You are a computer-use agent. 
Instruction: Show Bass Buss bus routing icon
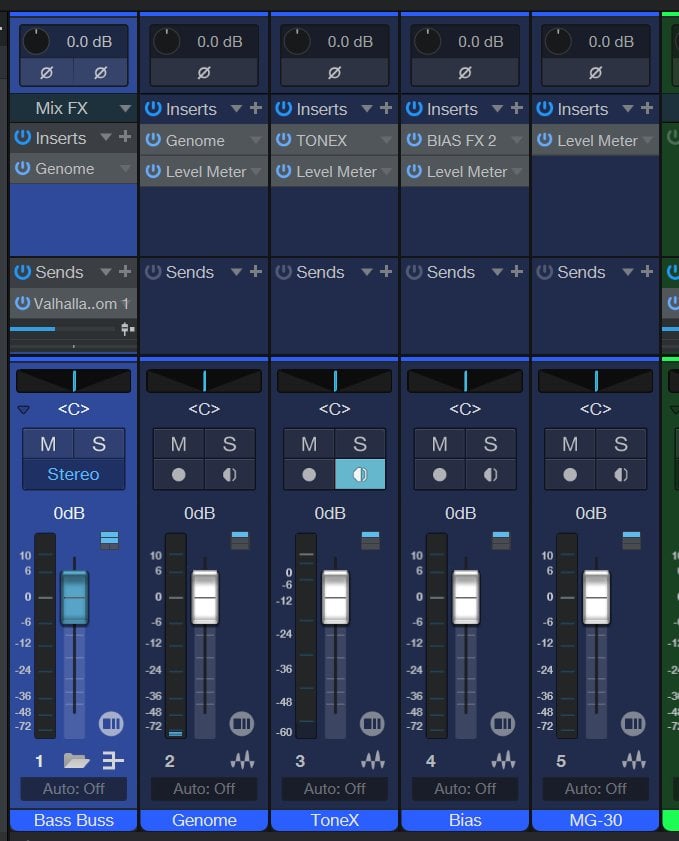tap(113, 761)
